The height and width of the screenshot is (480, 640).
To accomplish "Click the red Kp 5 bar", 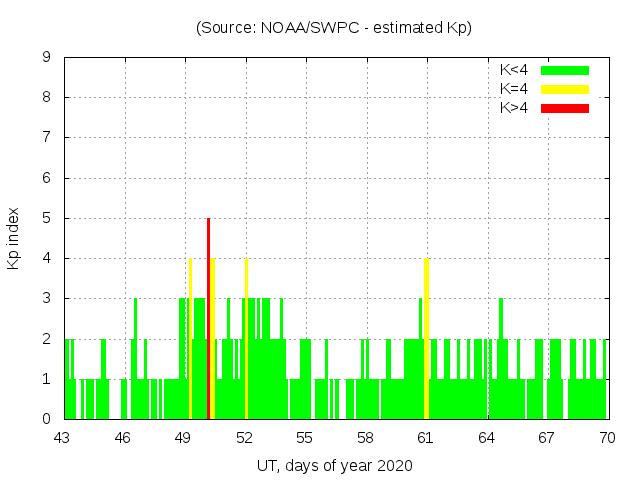I will click(x=208, y=318).
